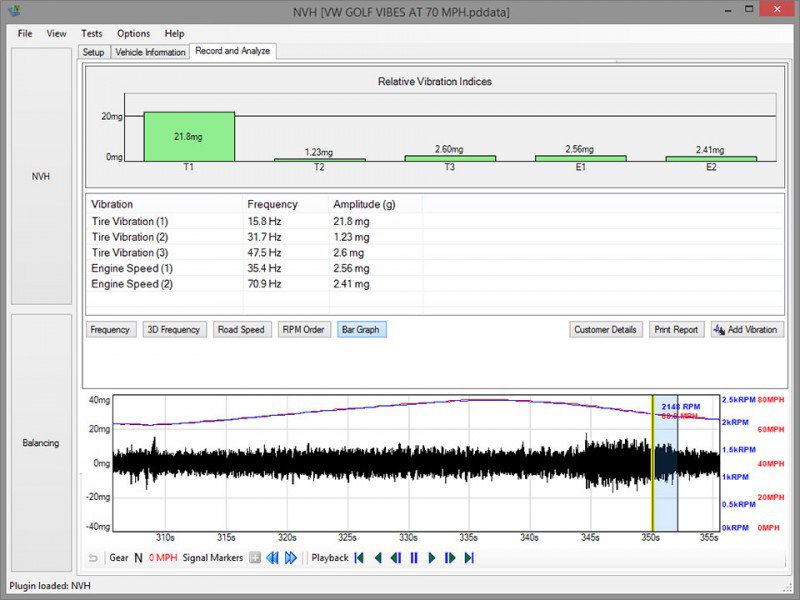This screenshot has width=800, height=600.
Task: Click the Print Report button
Action: click(x=676, y=329)
